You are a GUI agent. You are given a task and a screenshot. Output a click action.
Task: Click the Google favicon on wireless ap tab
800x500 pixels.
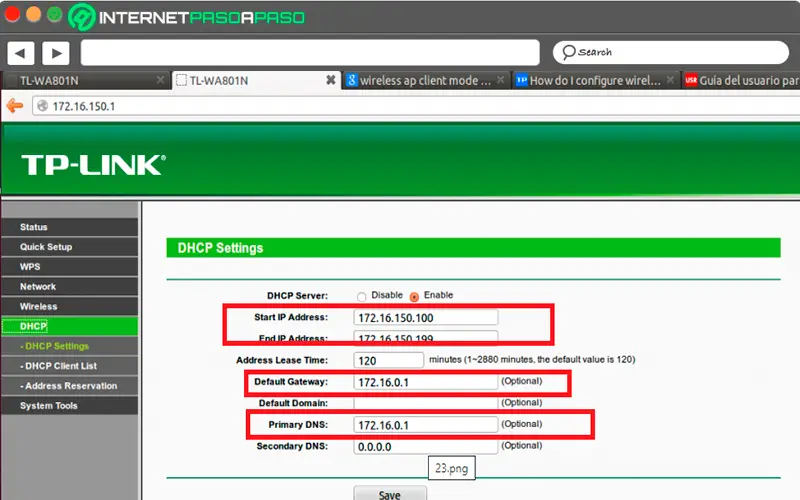[x=352, y=80]
